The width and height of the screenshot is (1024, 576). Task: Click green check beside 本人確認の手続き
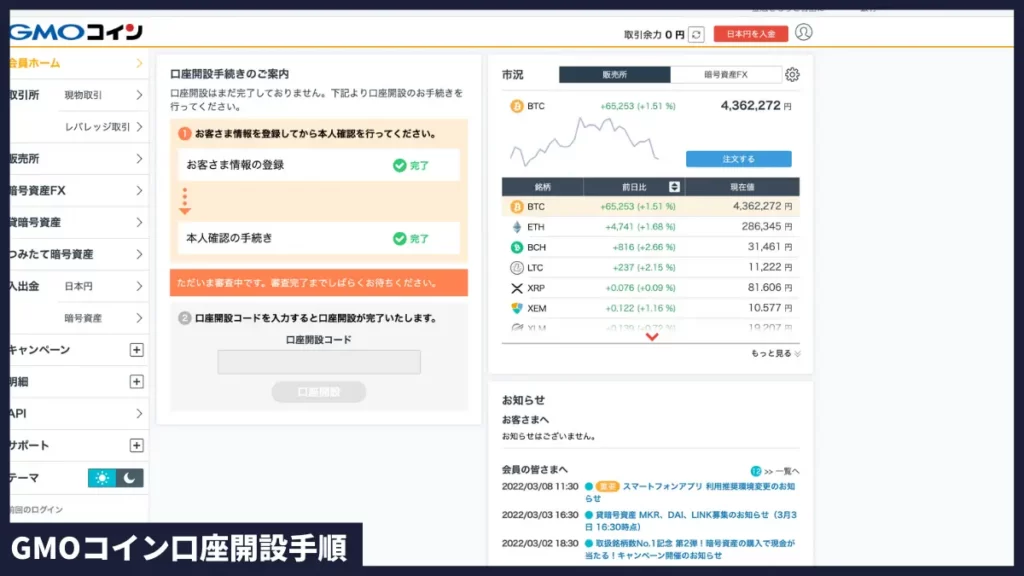[x=400, y=238]
